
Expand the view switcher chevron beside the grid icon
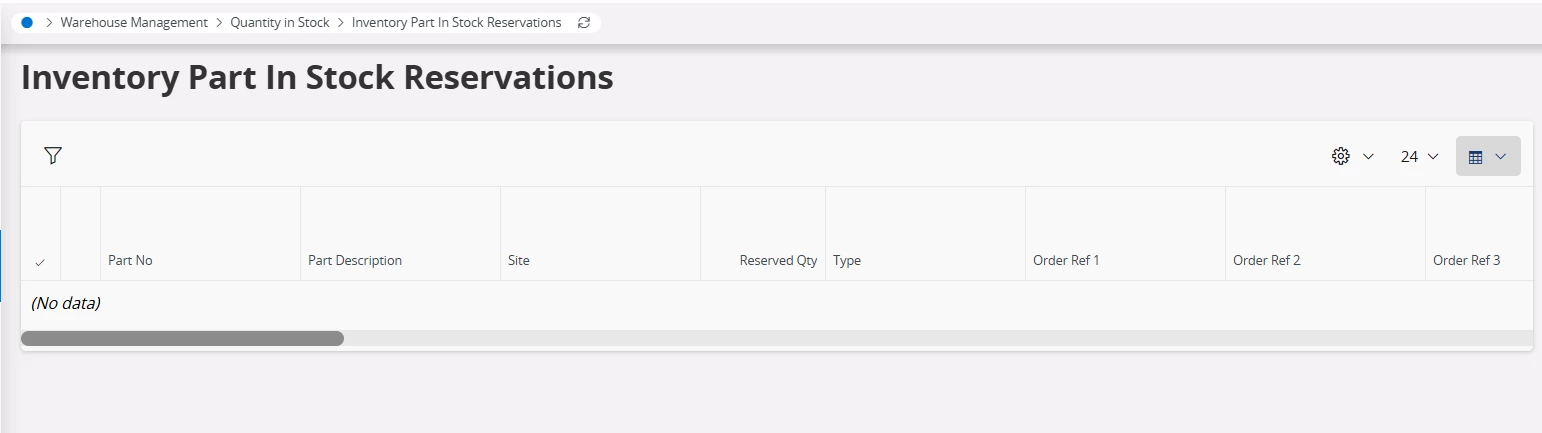click(1501, 156)
